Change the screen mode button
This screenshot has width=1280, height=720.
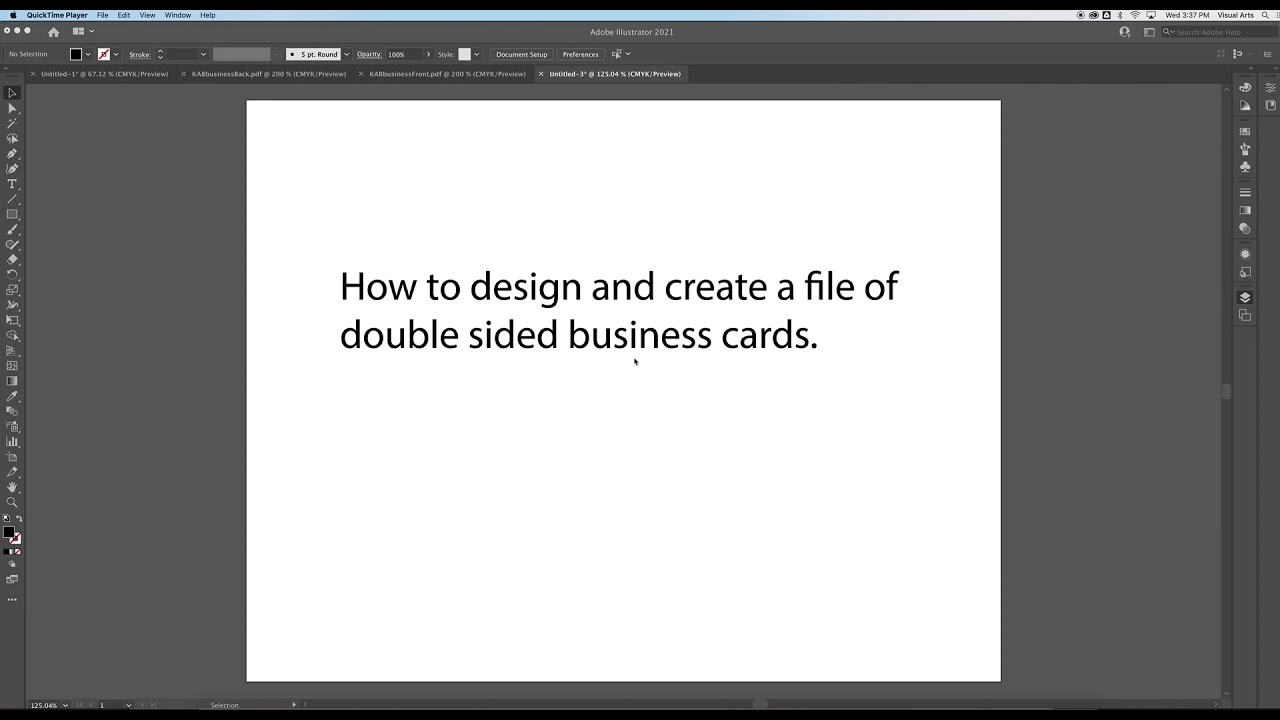click(12, 579)
